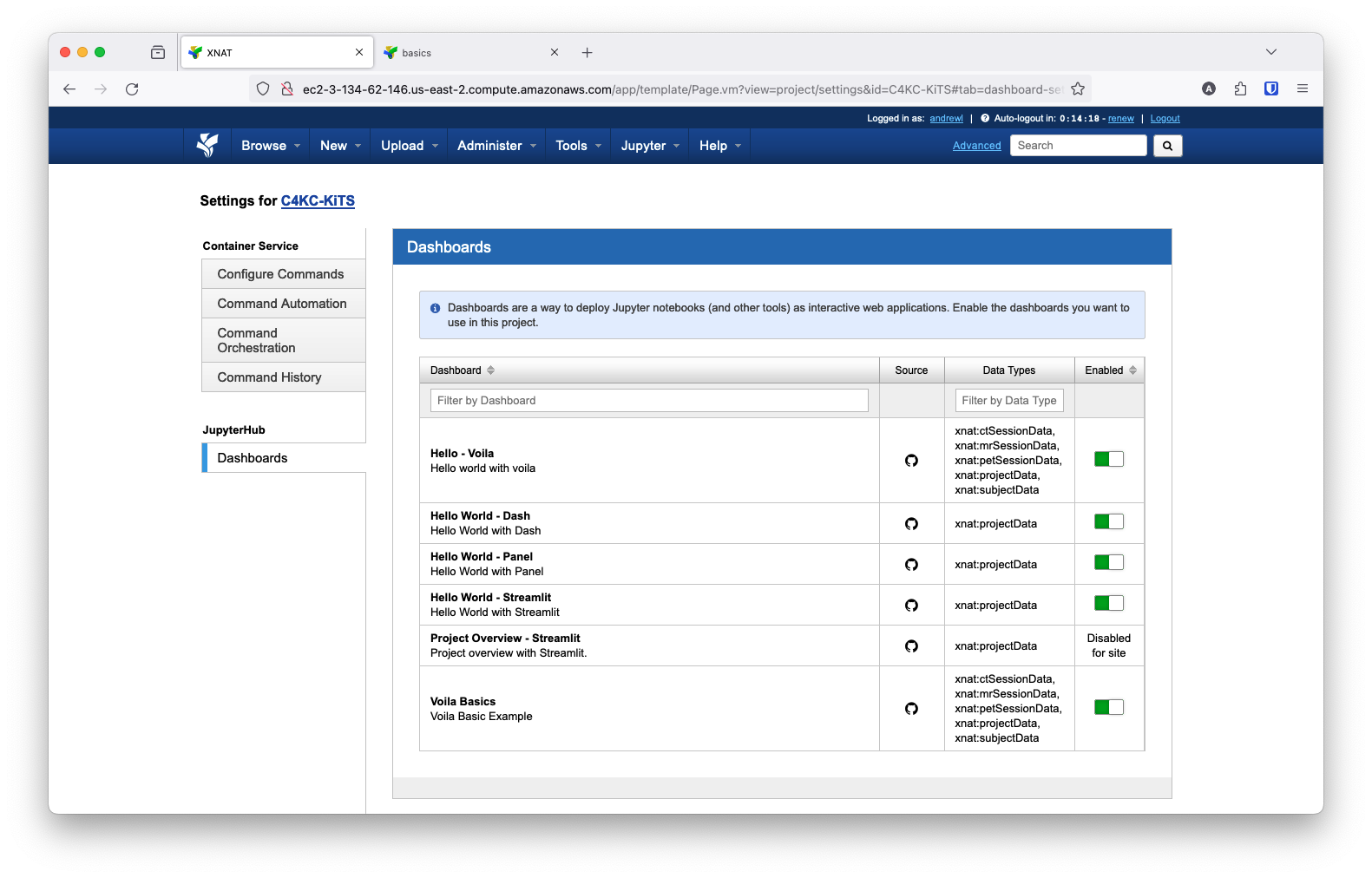Click the Filter by Dashboard field
Screen dimensions: 1372x878
tap(648, 401)
